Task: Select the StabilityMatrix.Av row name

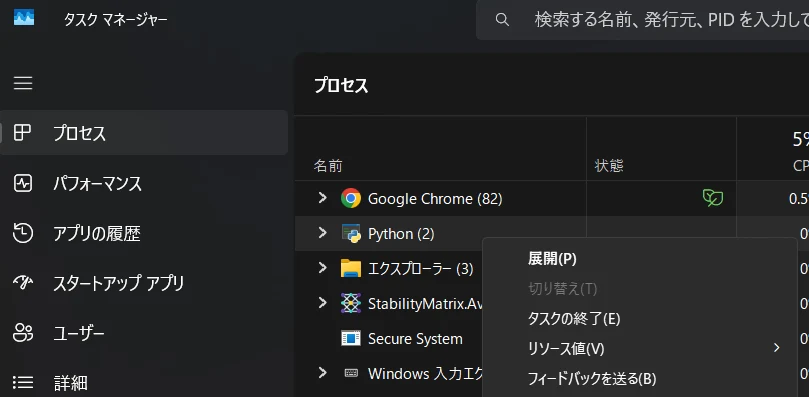Action: pos(425,304)
